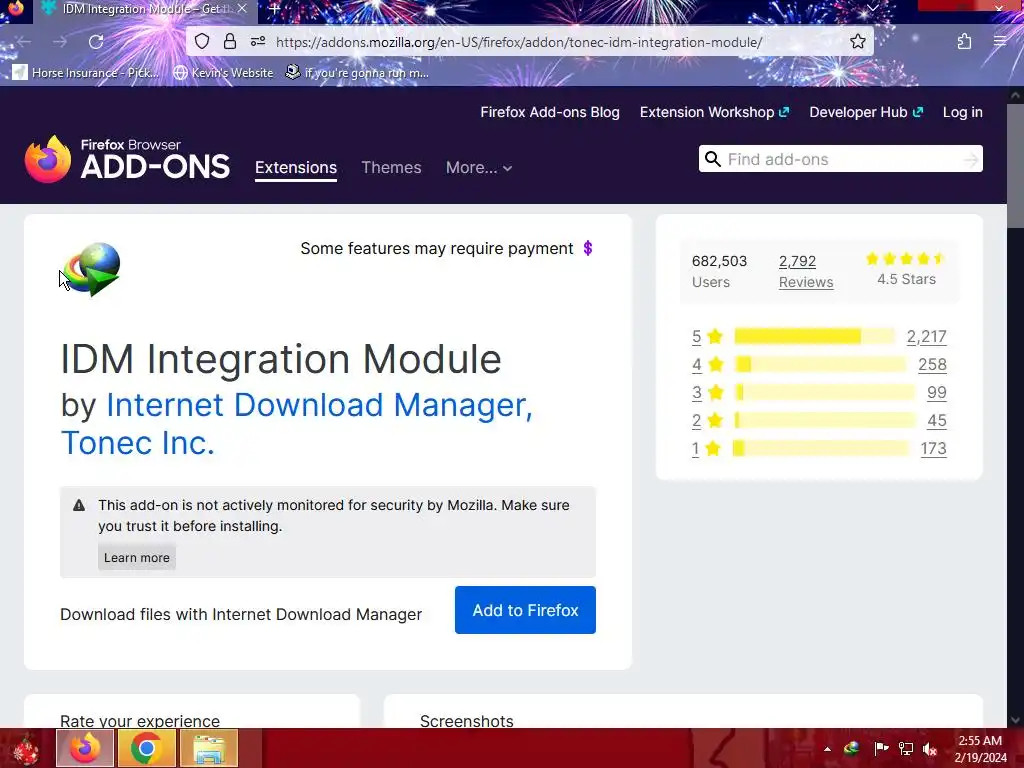This screenshot has width=1024, height=768.
Task: Open Internet Download Manager author link
Action: (319, 405)
